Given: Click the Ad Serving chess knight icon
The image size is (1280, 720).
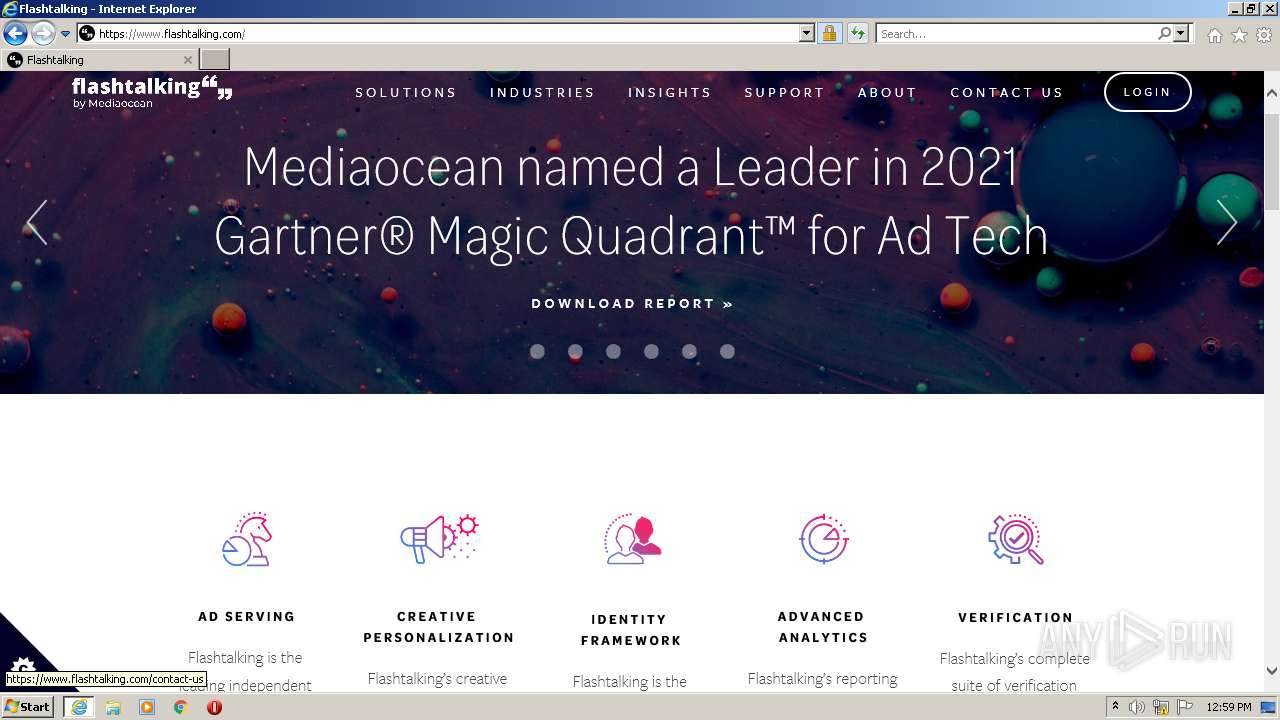Looking at the screenshot, I should [x=246, y=539].
